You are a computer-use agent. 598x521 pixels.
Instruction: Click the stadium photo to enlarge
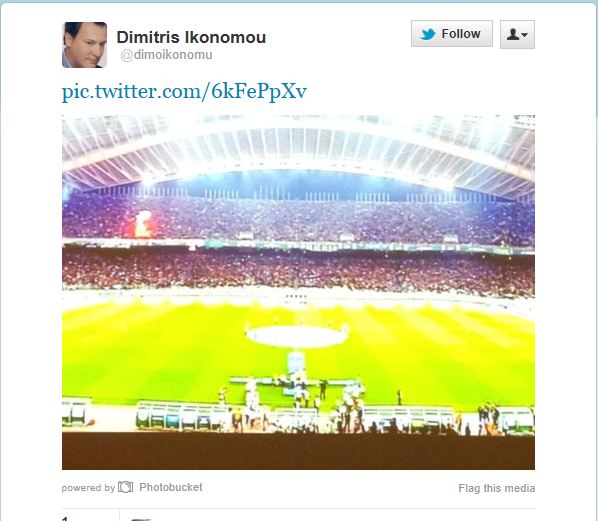click(298, 292)
